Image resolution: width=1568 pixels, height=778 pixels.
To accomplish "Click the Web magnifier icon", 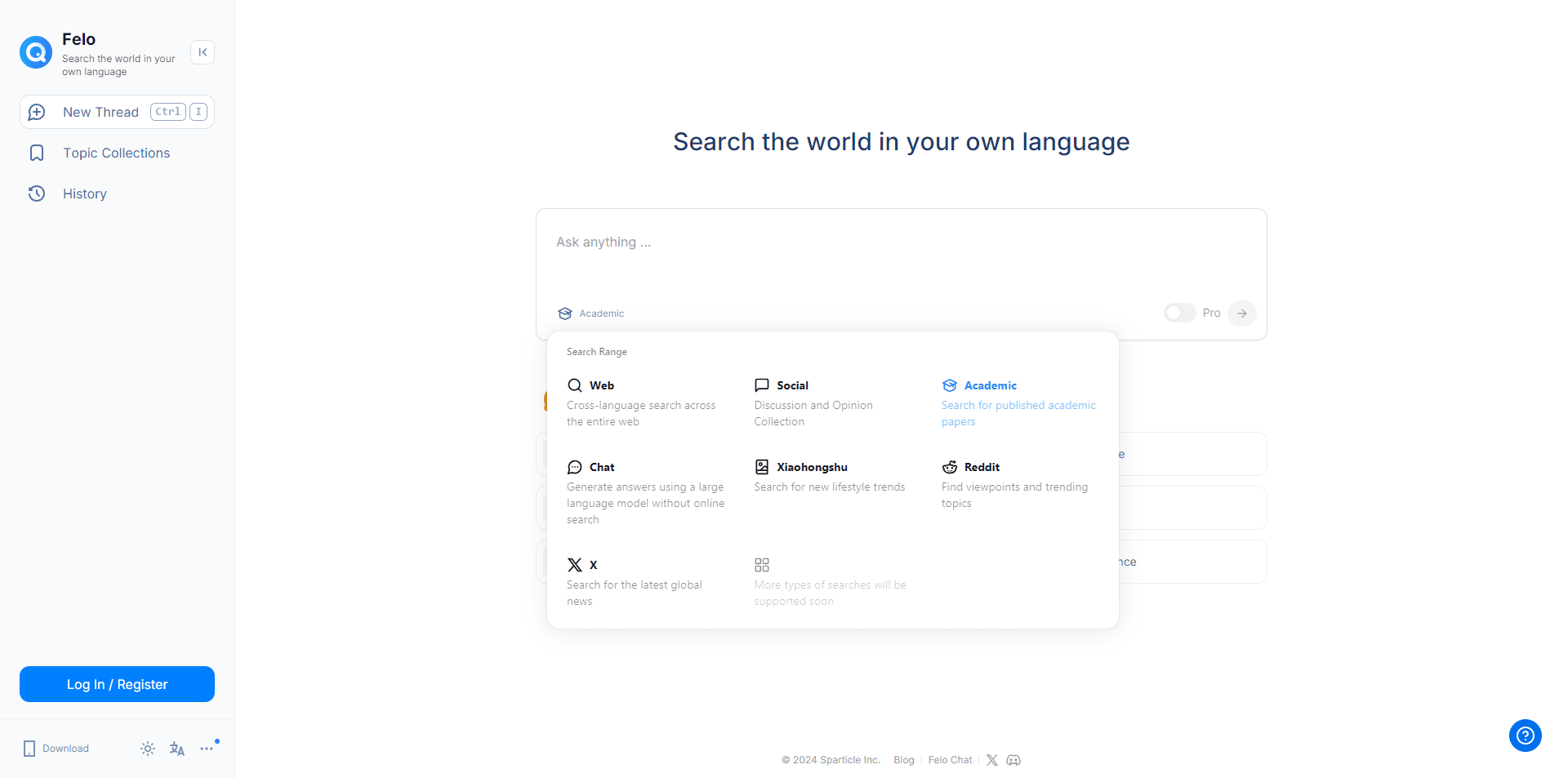I will coord(575,385).
